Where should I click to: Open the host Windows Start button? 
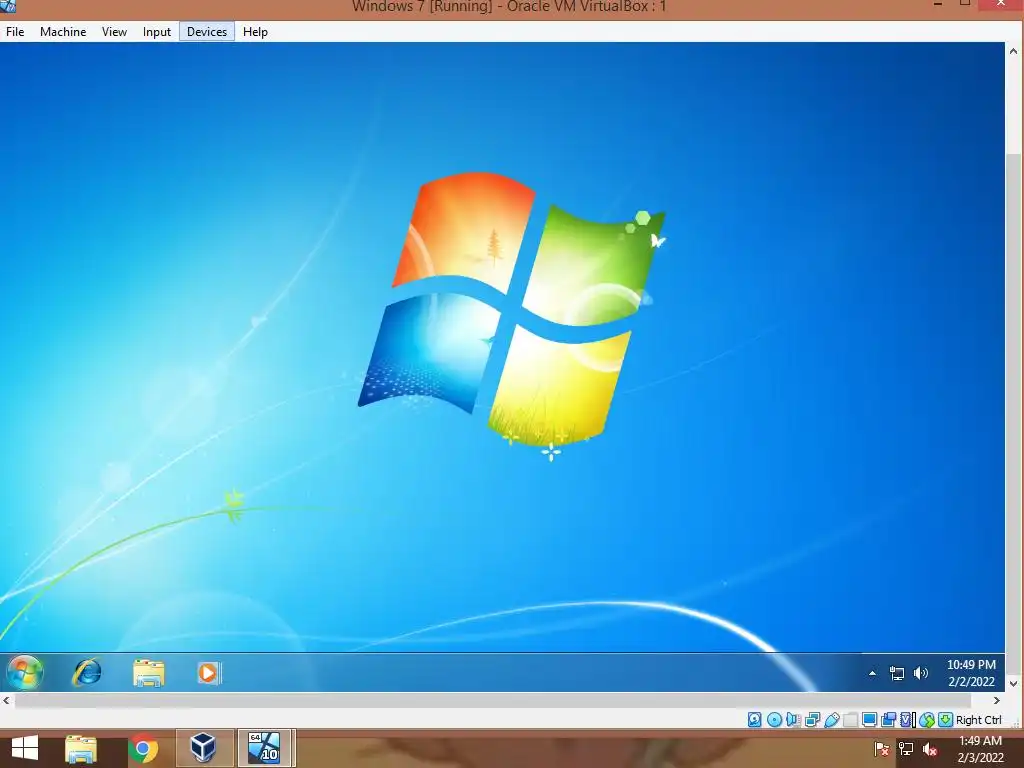pyautogui.click(x=25, y=748)
